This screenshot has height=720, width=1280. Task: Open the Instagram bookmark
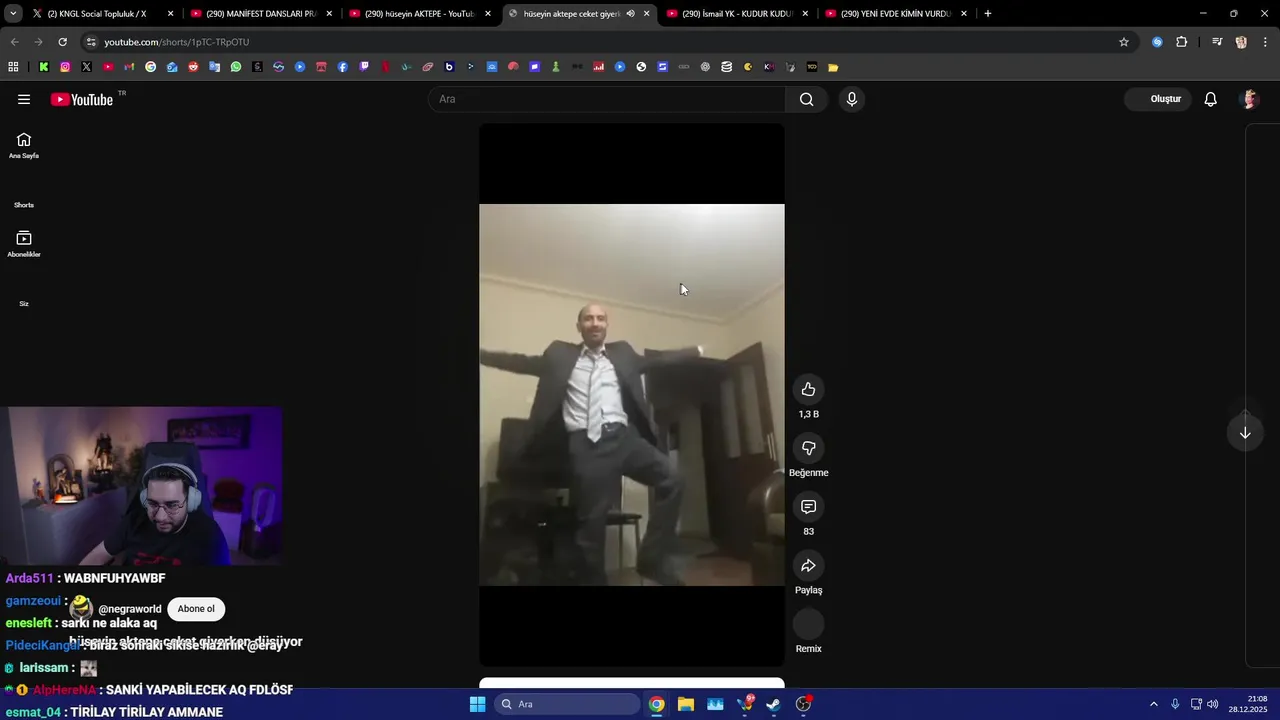click(x=65, y=67)
